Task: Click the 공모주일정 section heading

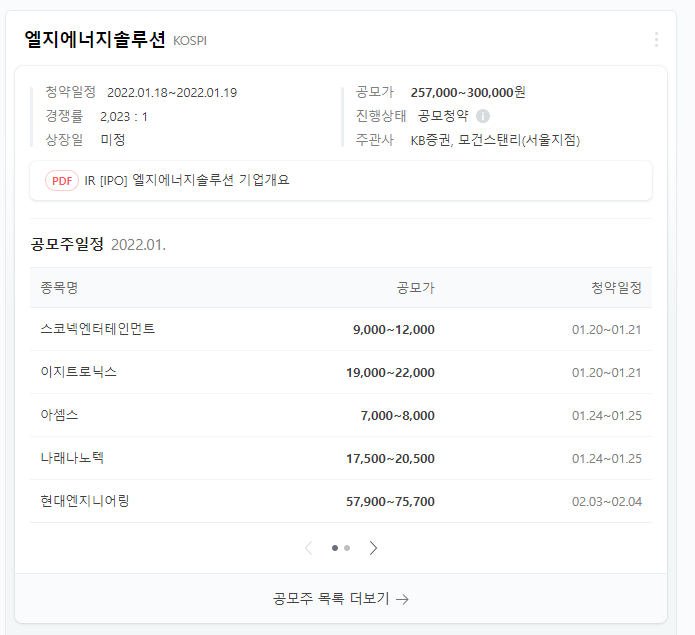Action: pyautogui.click(x=67, y=244)
